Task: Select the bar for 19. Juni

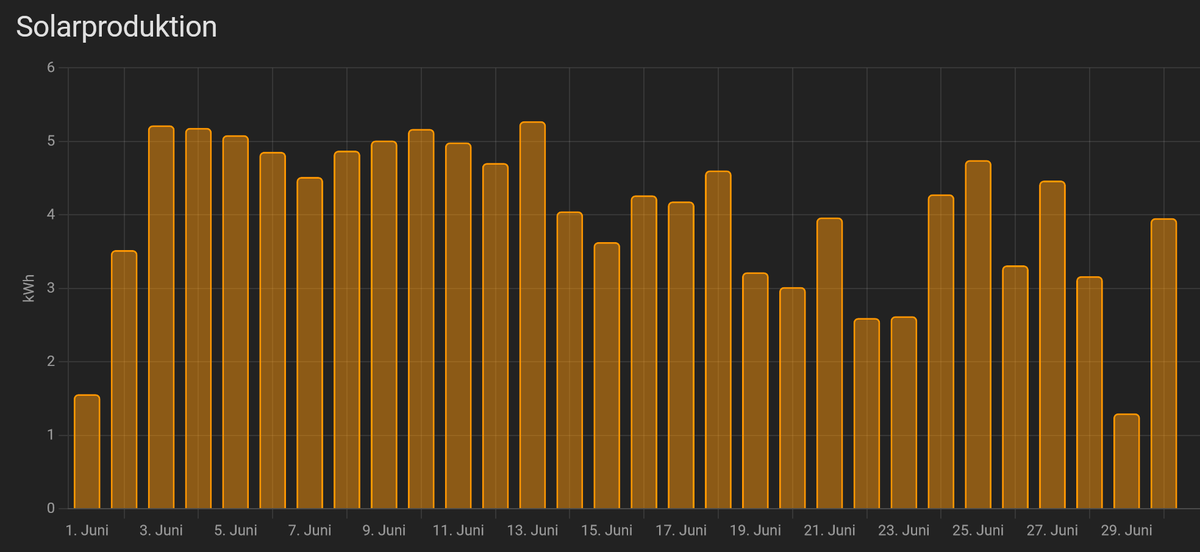Action: click(755, 391)
